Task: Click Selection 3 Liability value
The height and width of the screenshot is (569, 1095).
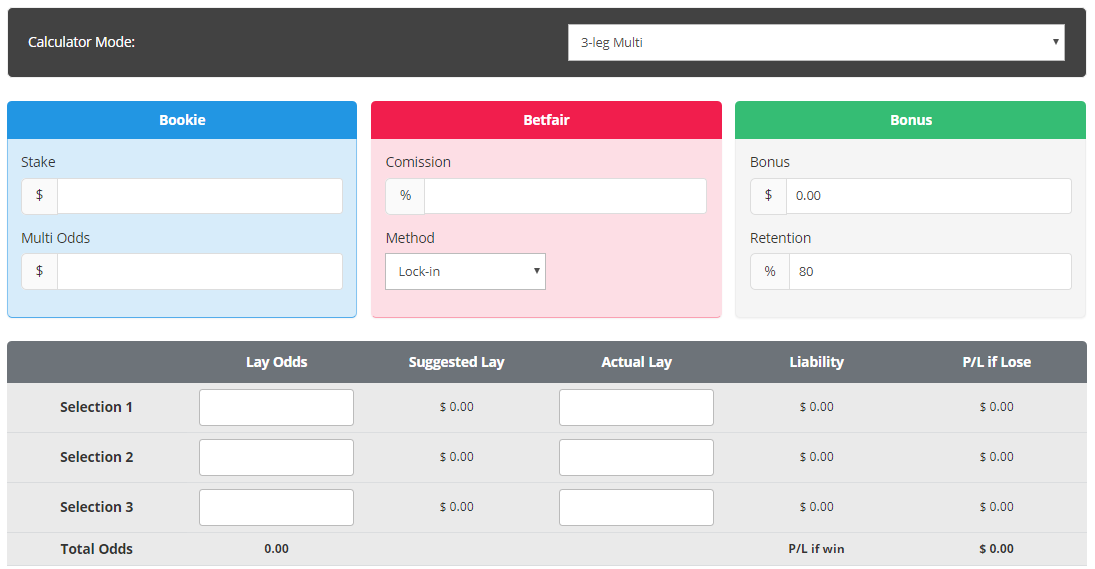Action: point(816,508)
